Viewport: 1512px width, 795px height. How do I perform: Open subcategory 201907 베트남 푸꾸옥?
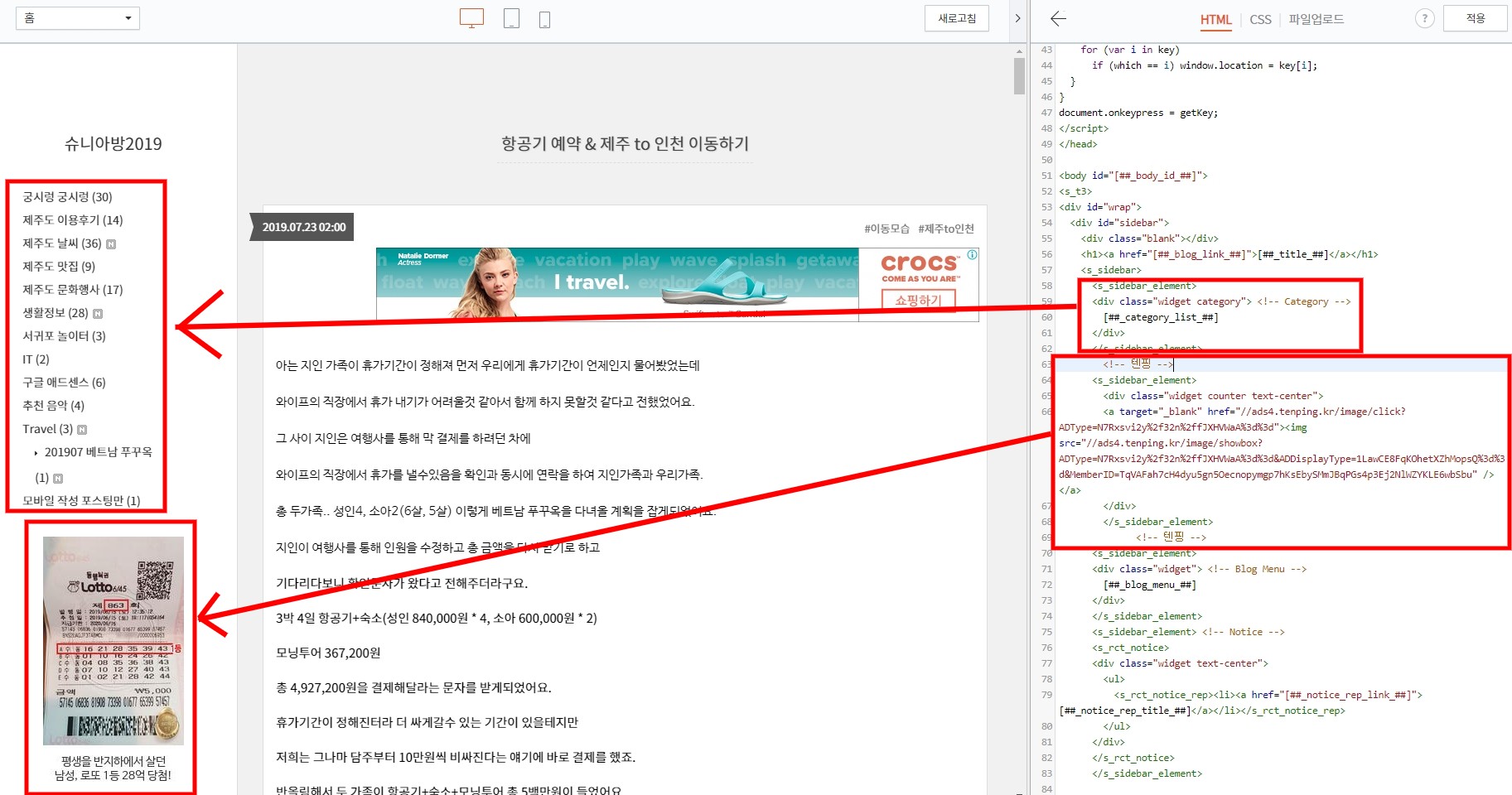tap(98, 452)
